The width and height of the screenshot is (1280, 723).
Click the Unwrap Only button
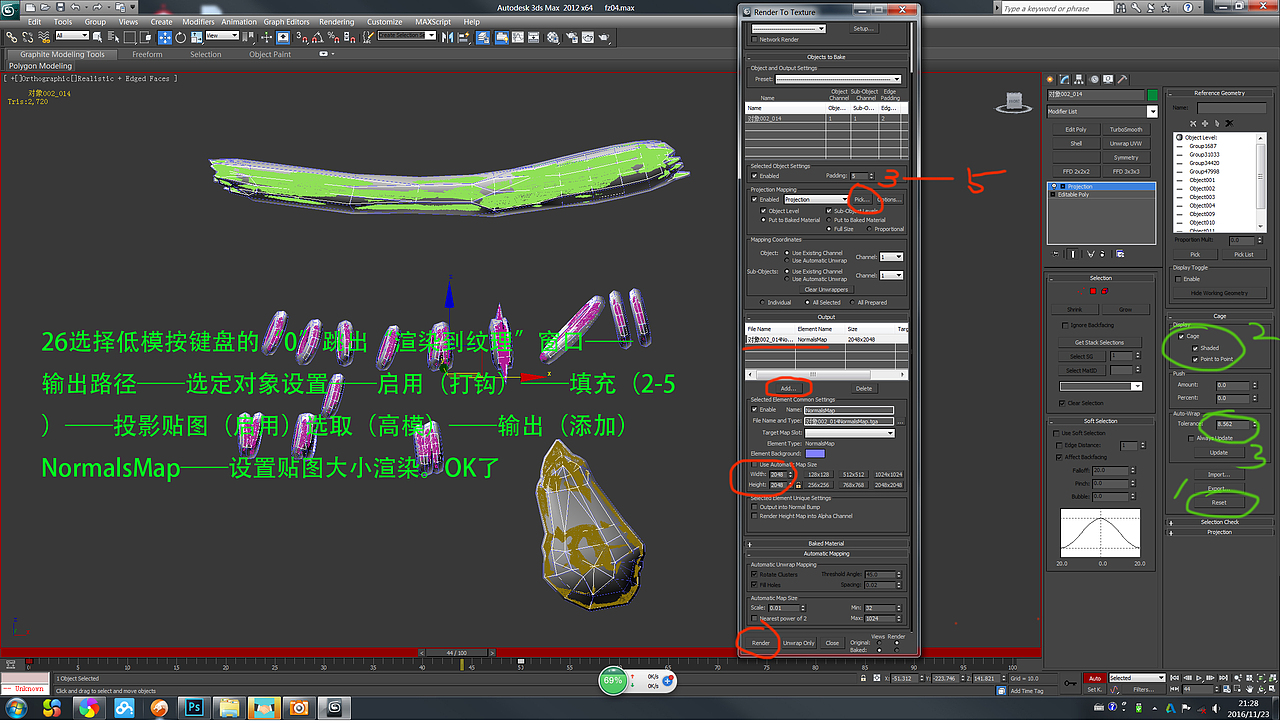pos(799,643)
